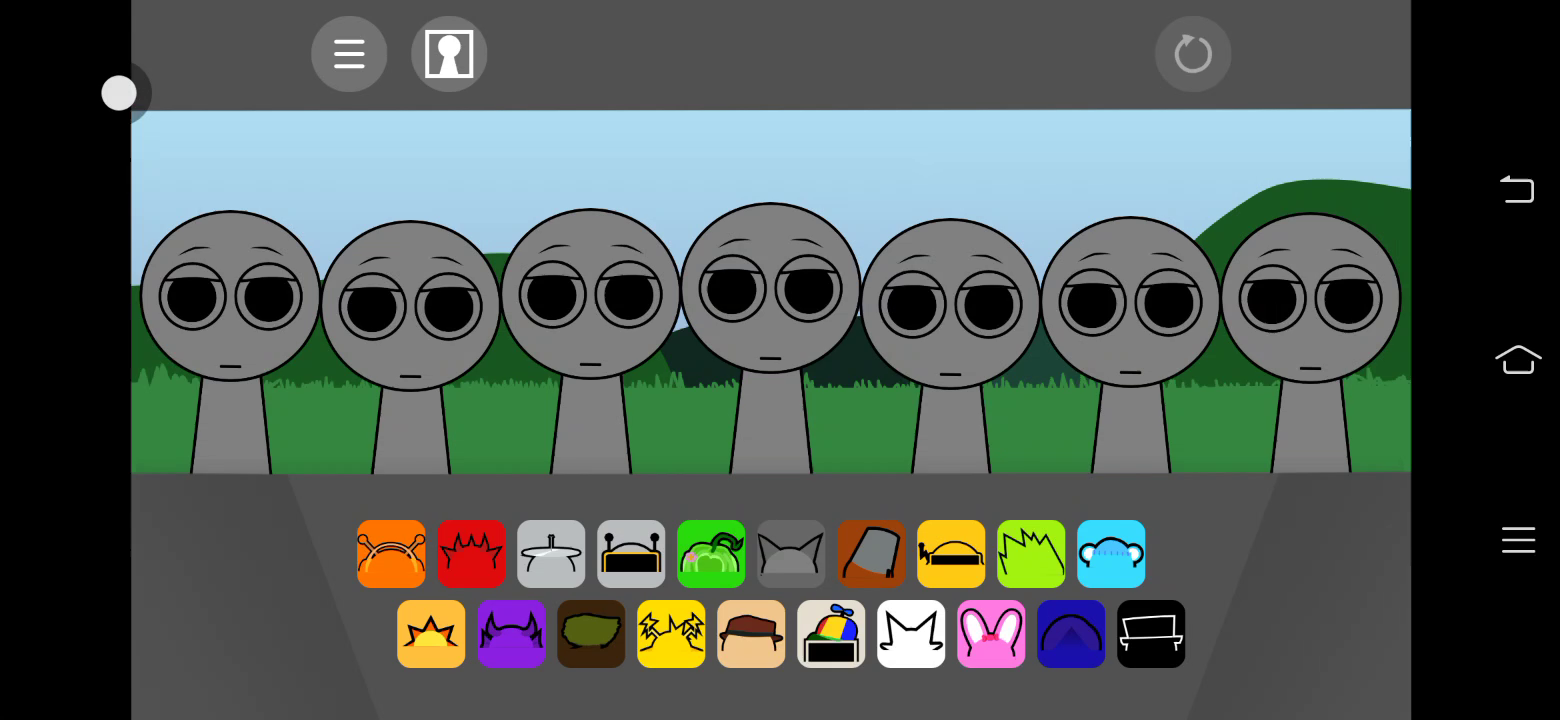Select the orange antenna headband sound icon
This screenshot has height=720, width=1560.
391,554
